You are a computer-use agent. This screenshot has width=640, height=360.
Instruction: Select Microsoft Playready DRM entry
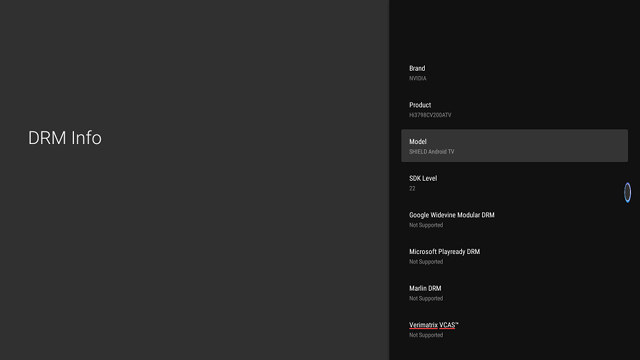[x=514, y=256]
